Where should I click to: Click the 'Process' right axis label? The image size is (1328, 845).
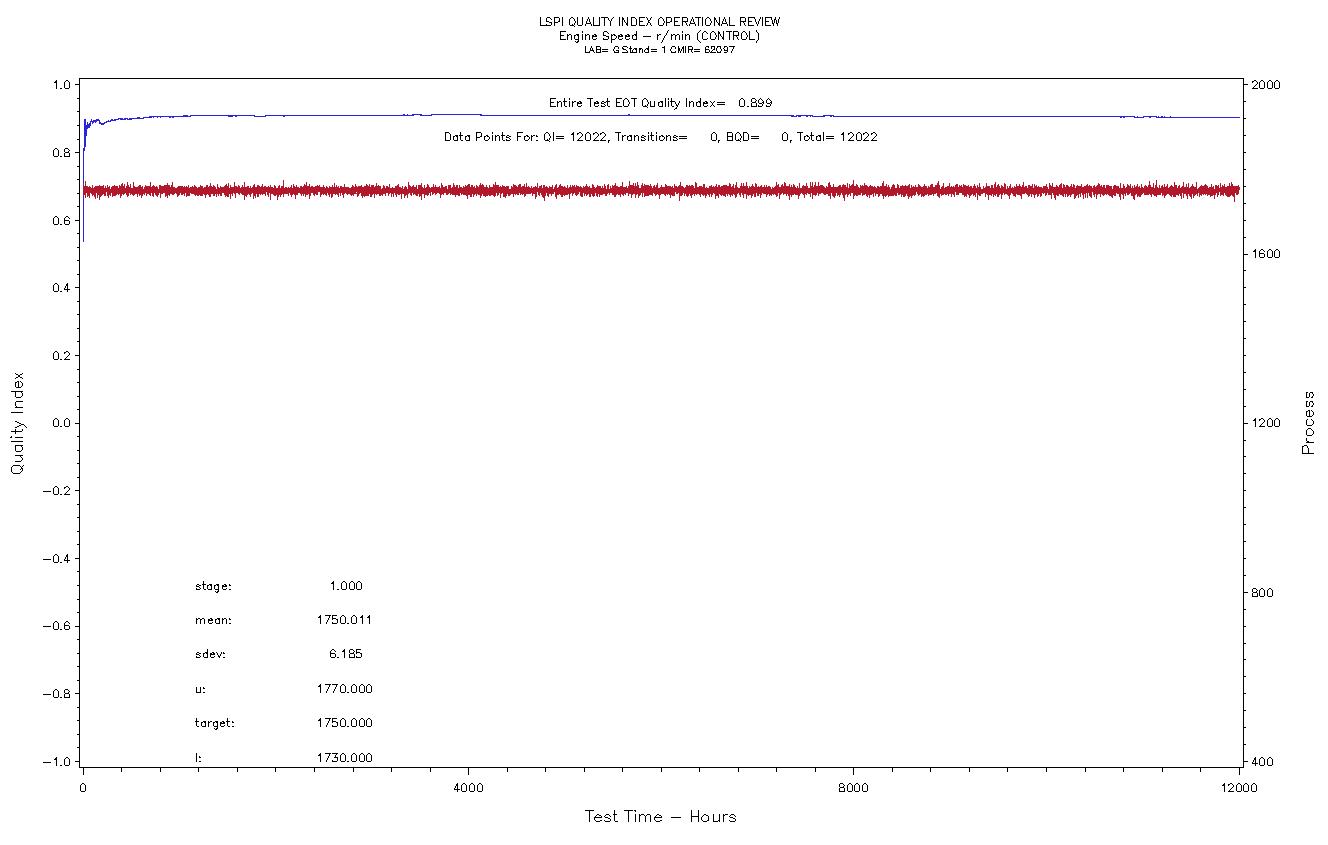[x=1308, y=423]
